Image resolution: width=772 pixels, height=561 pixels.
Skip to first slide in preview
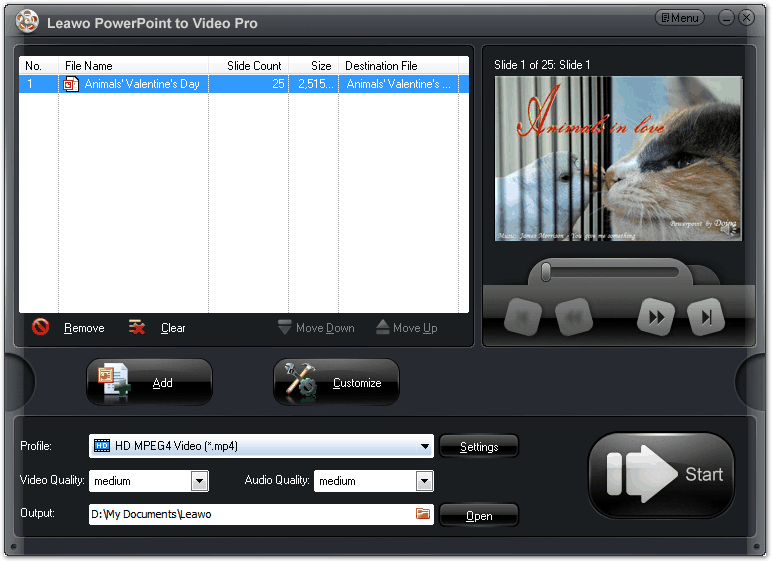(x=523, y=318)
